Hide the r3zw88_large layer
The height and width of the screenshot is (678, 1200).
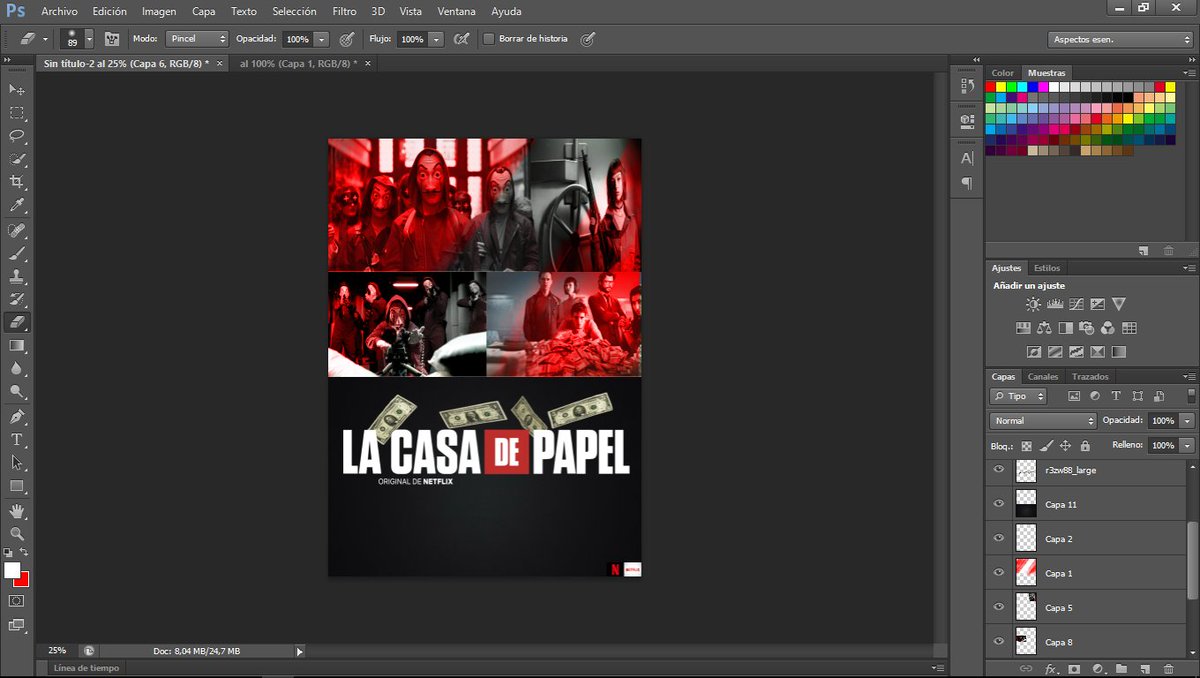pos(998,470)
